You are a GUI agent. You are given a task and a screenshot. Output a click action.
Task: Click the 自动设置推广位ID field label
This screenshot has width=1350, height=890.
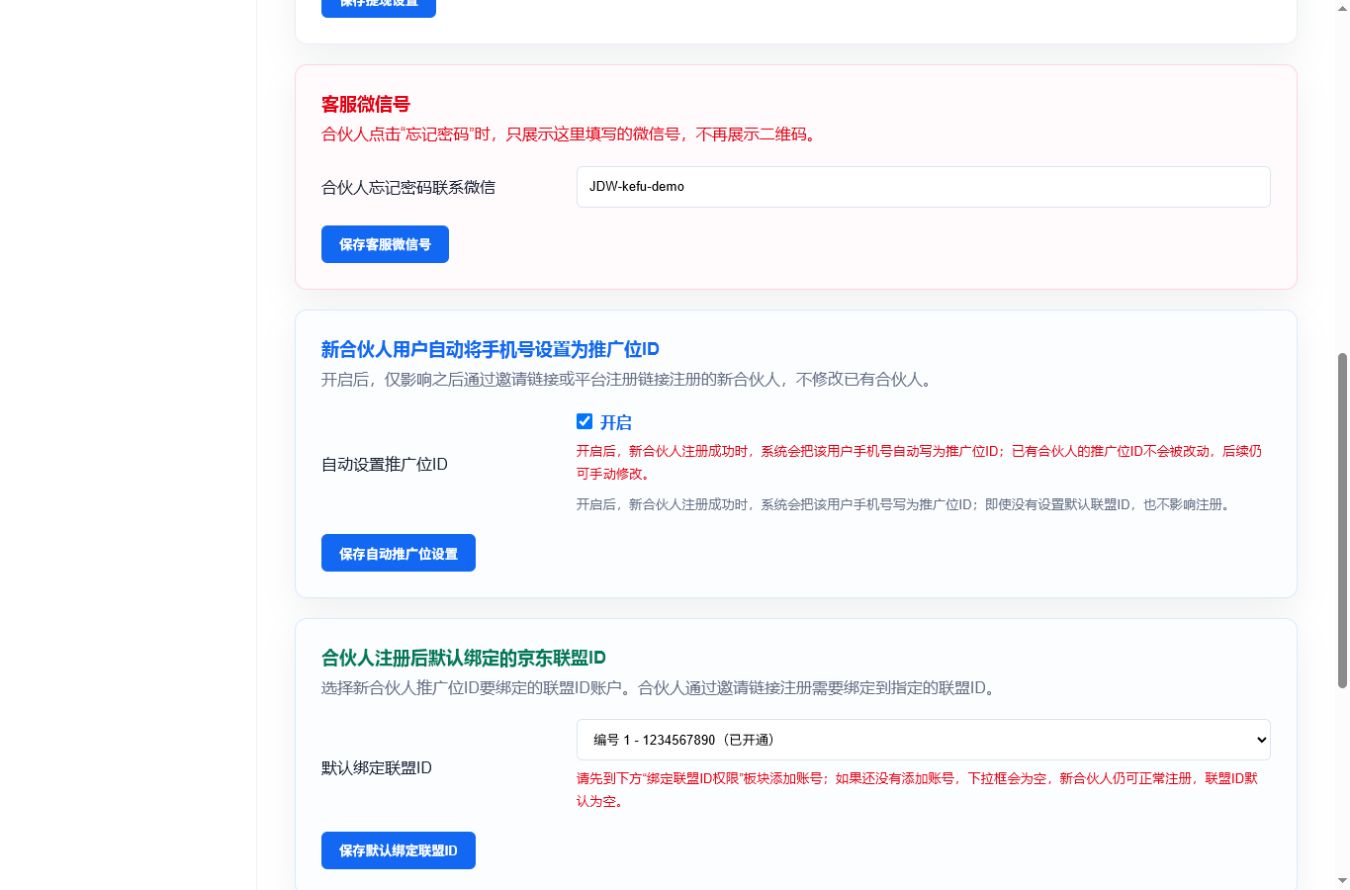click(x=384, y=465)
